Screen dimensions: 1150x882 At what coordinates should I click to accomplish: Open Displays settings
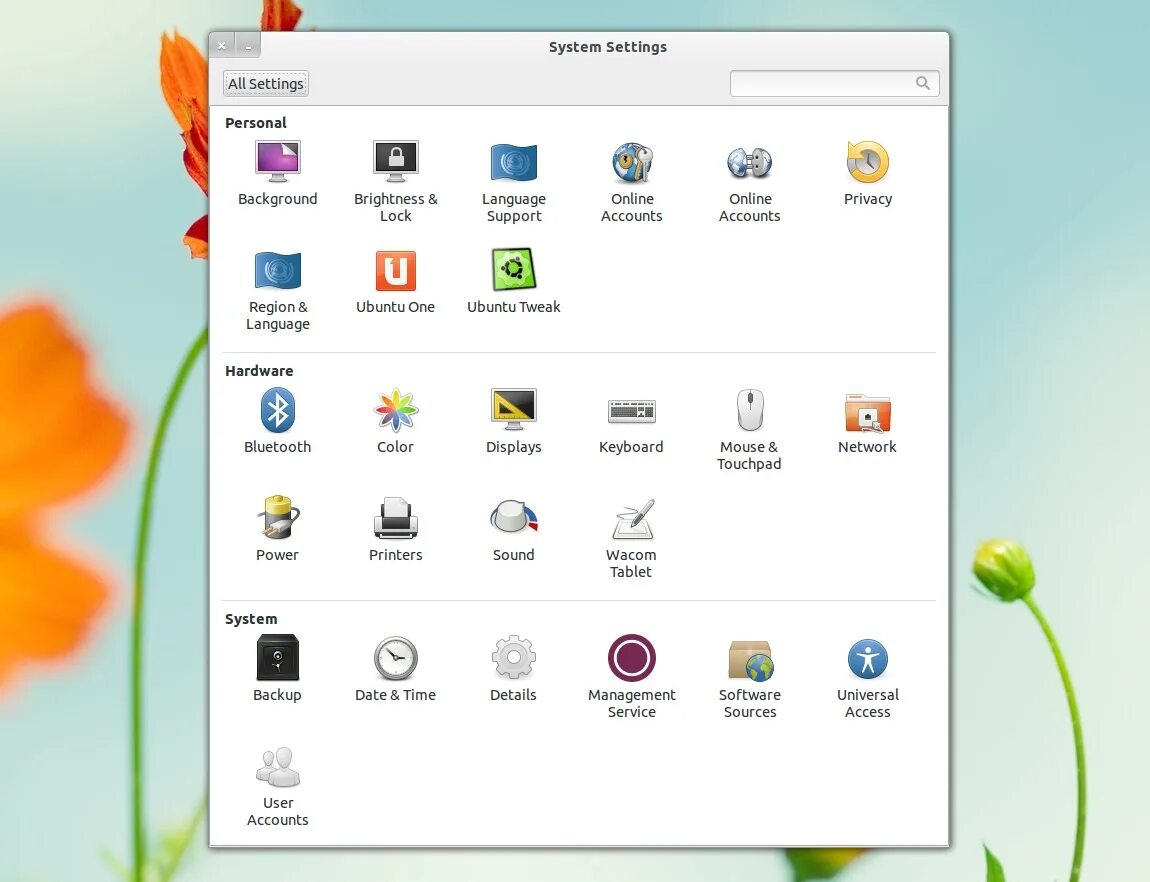513,409
